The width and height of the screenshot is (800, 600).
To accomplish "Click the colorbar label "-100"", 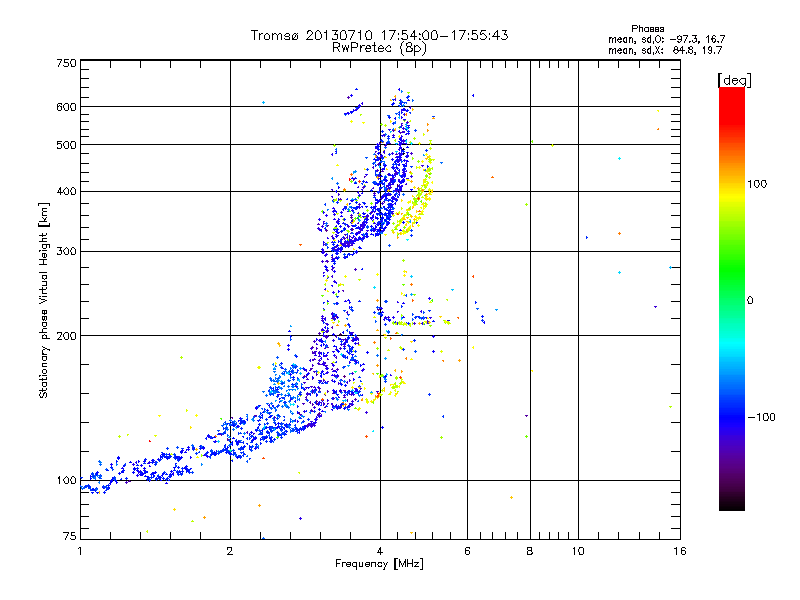I will (761, 417).
